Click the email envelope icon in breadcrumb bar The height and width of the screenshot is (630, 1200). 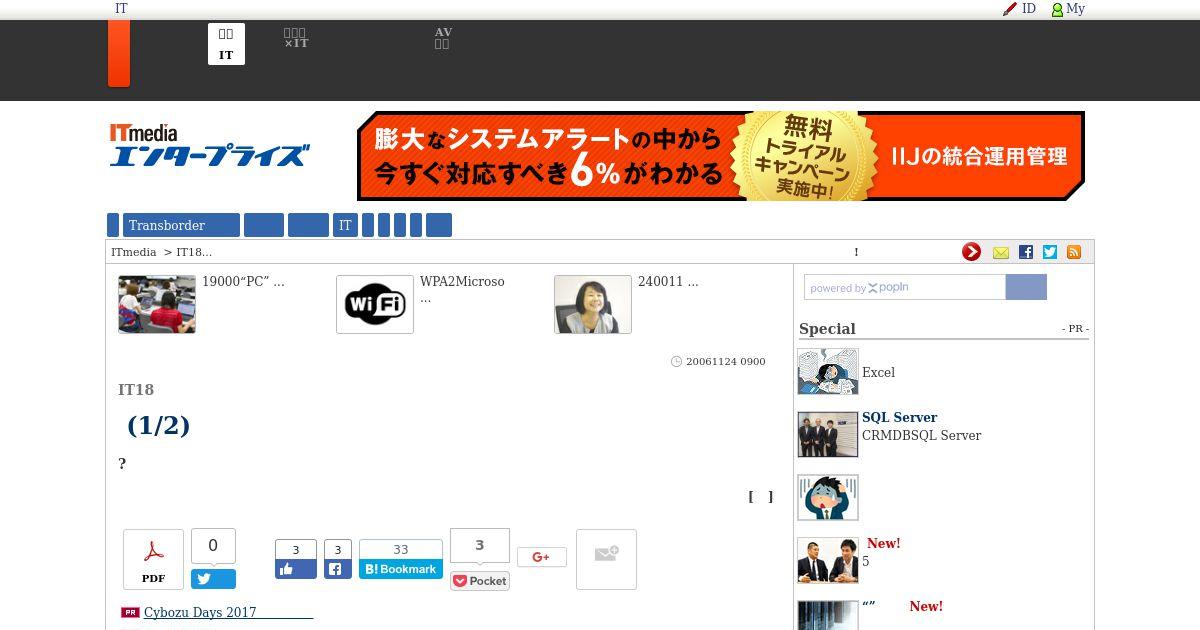[1001, 253]
